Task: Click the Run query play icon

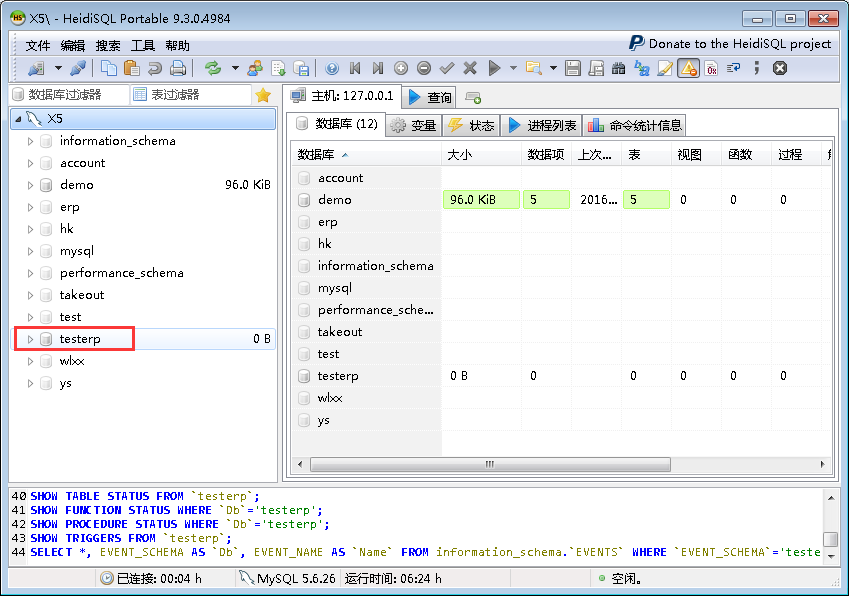Action: 494,68
